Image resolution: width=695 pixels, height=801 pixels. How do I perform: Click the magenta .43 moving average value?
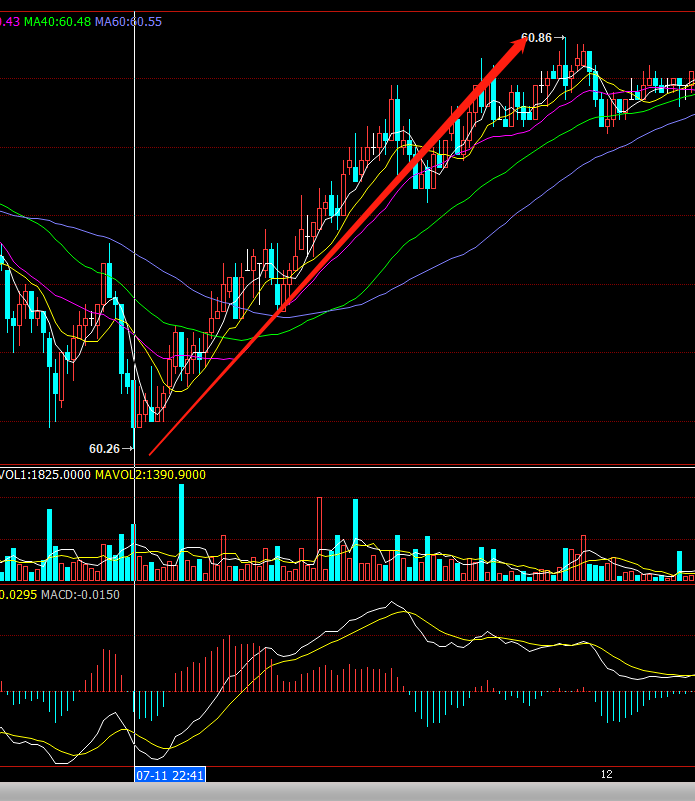pyautogui.click(x=9, y=21)
